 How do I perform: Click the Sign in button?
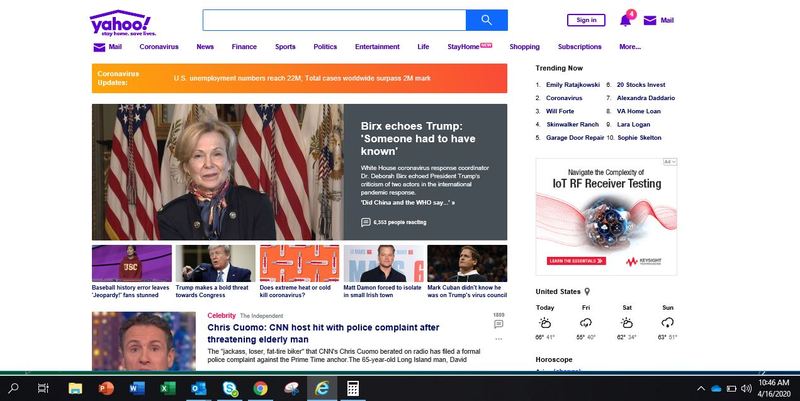pos(586,20)
